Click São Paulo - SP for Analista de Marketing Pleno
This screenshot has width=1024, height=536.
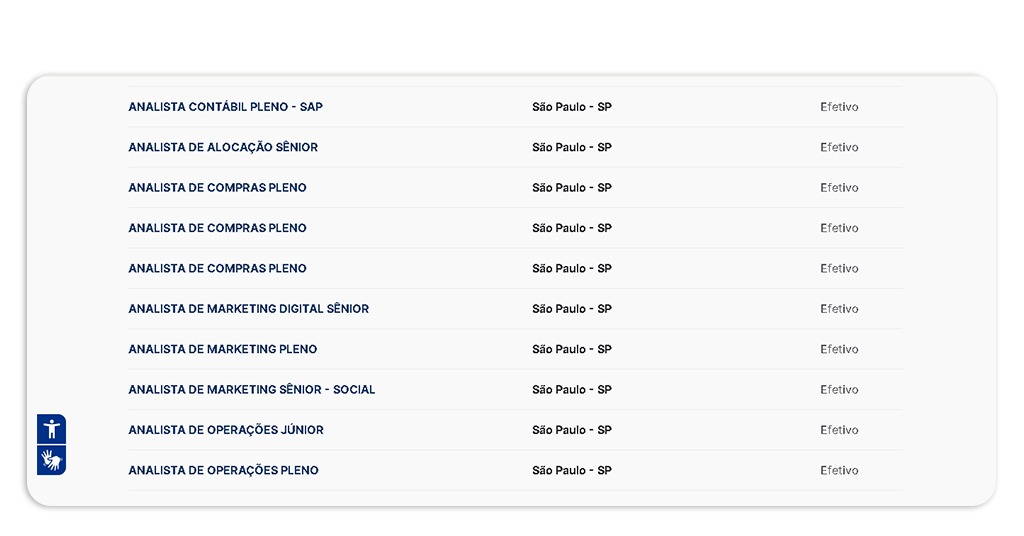[571, 349]
